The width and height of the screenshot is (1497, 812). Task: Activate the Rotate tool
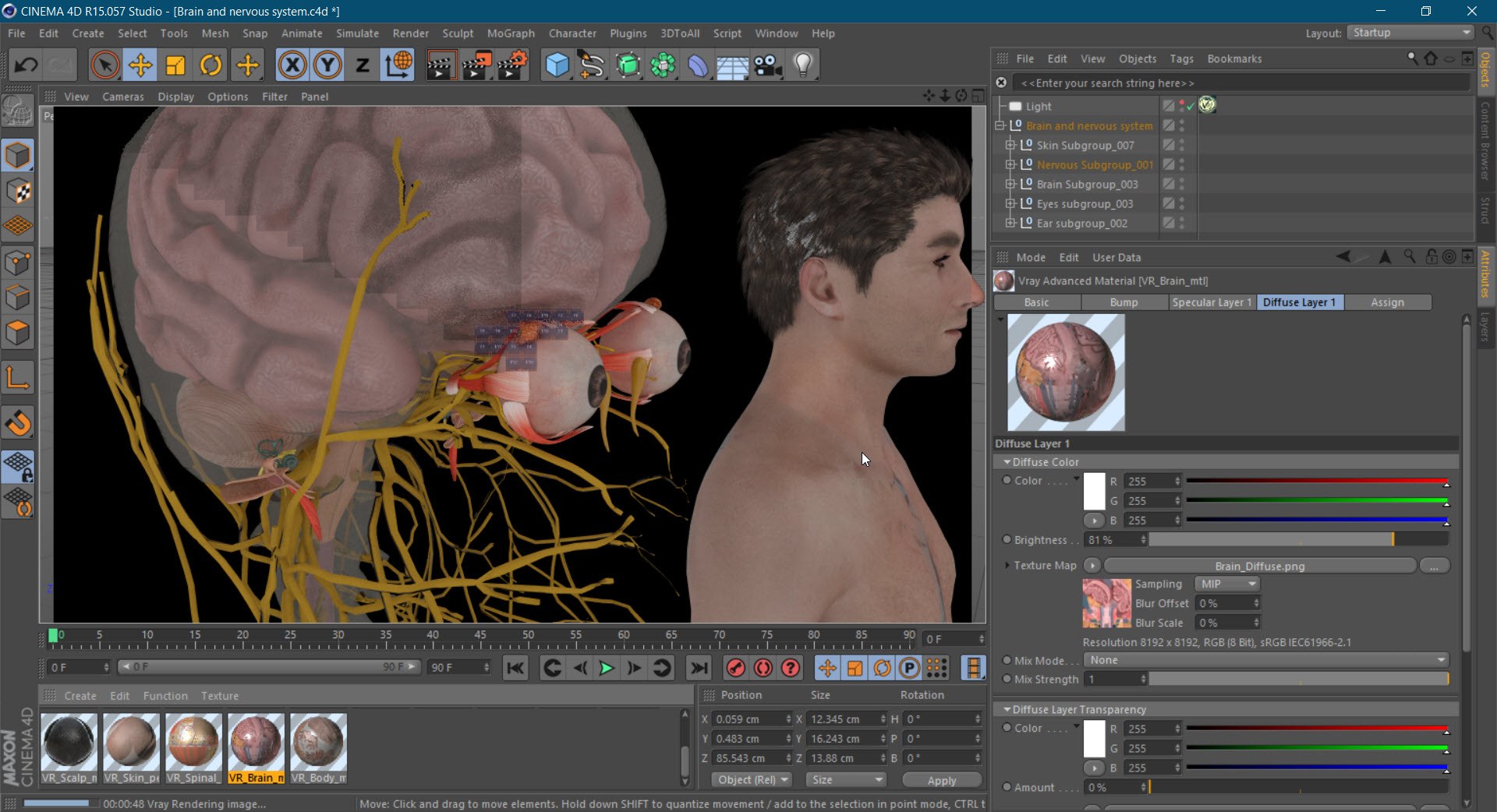[x=211, y=65]
